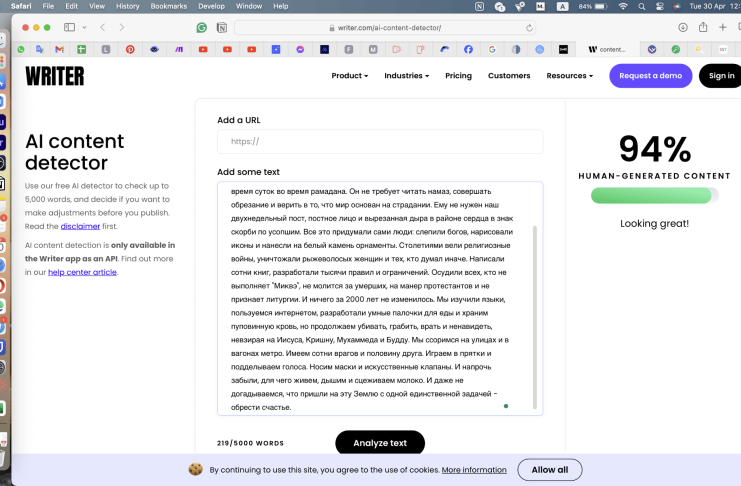Open a new tab with plus icon

723,27
